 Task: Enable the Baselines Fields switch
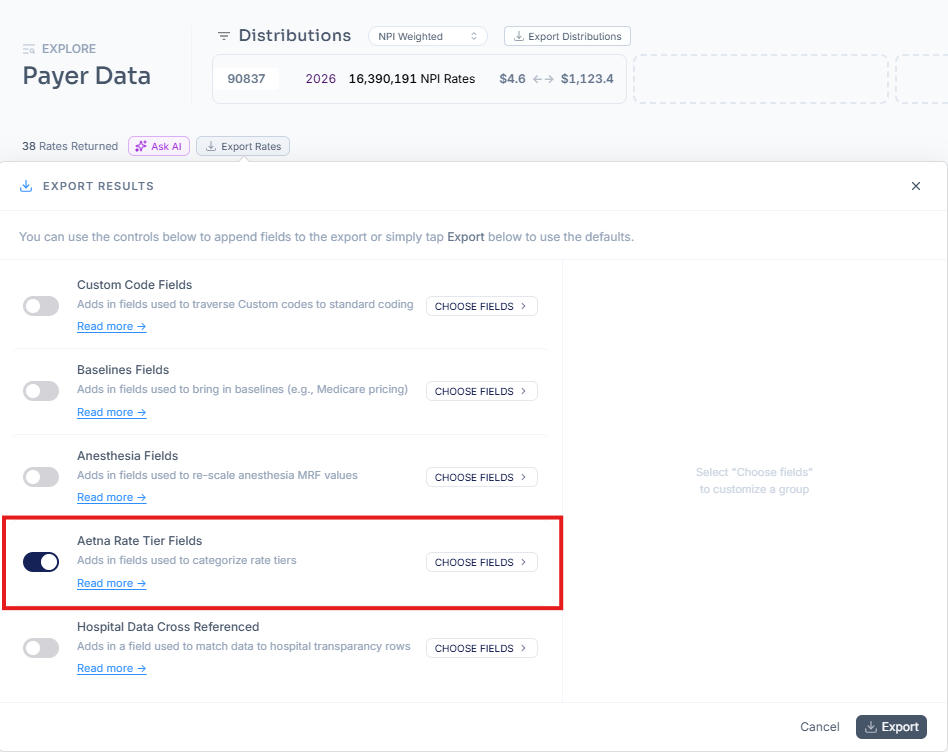[41, 391]
